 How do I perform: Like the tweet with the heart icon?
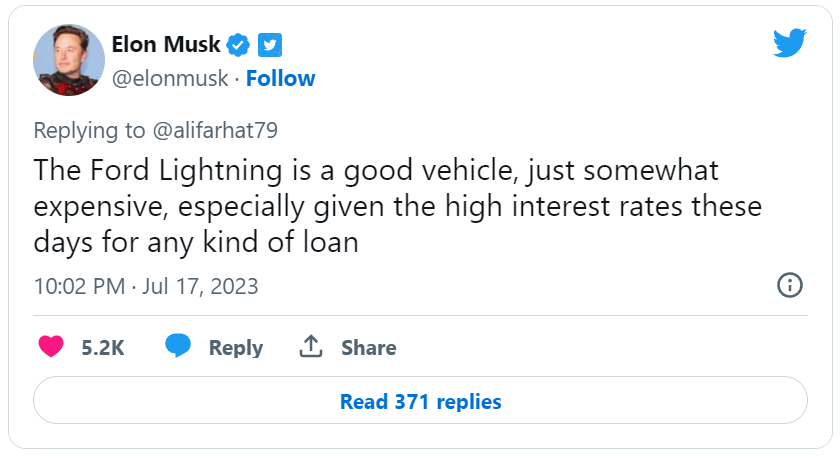tap(51, 347)
